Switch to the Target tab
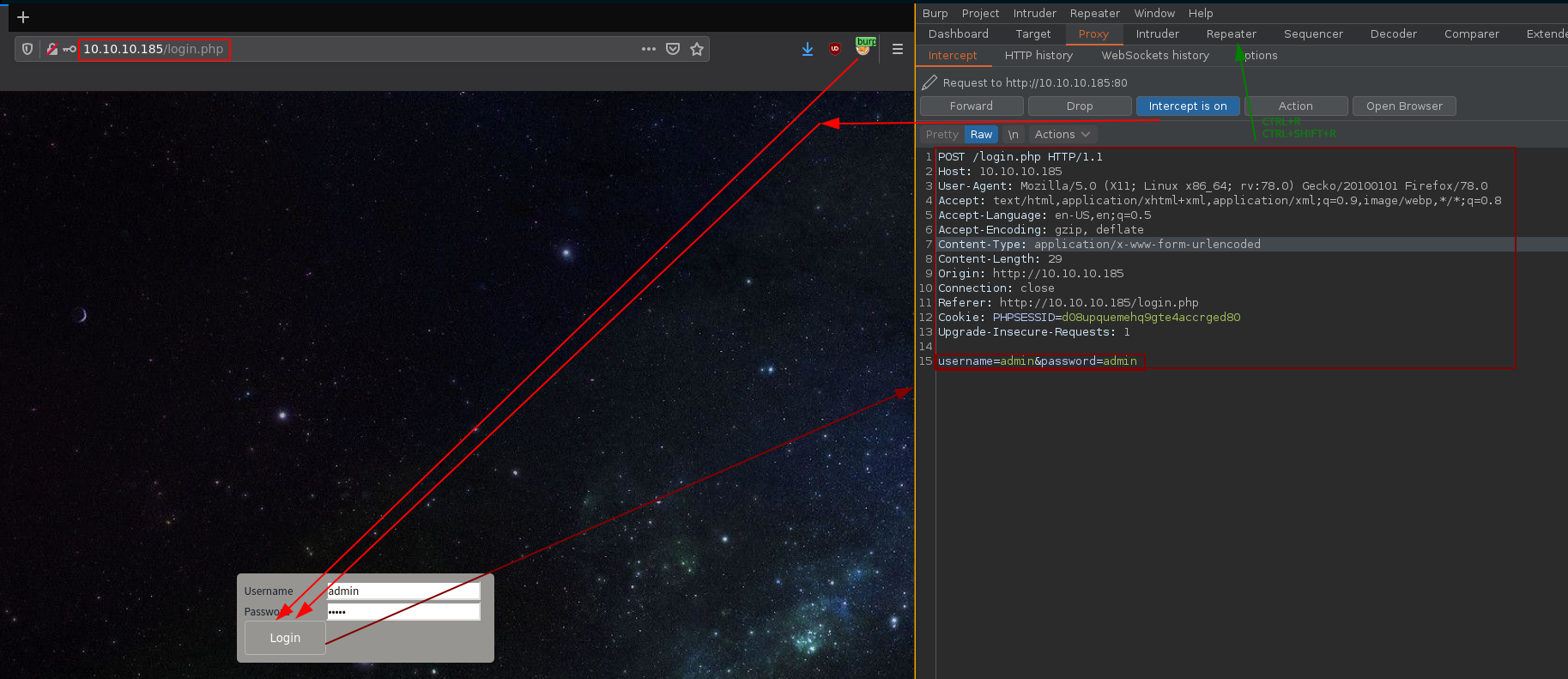The width and height of the screenshot is (1568, 679). click(x=1032, y=33)
